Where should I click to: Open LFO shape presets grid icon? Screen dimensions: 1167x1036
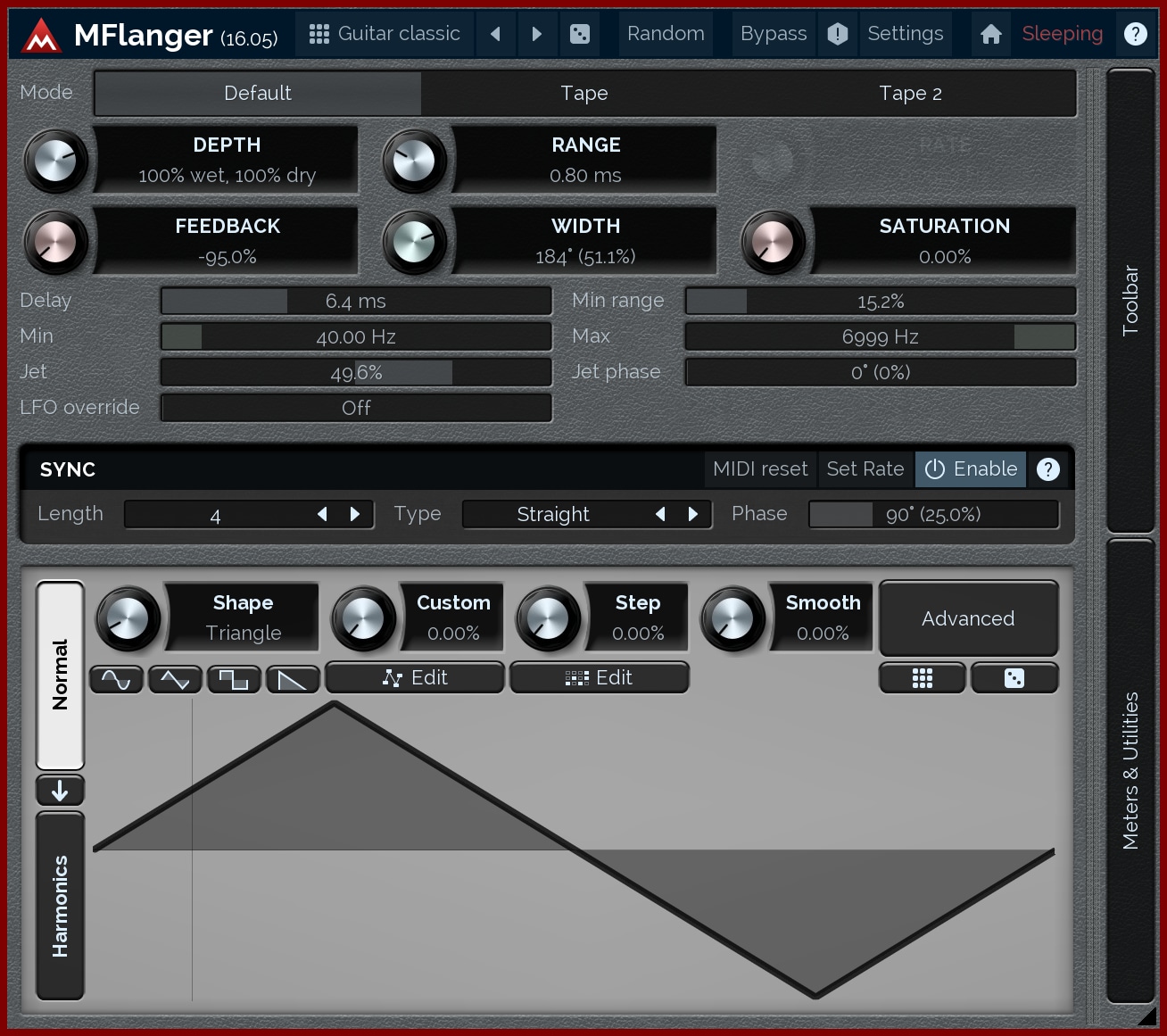923,678
